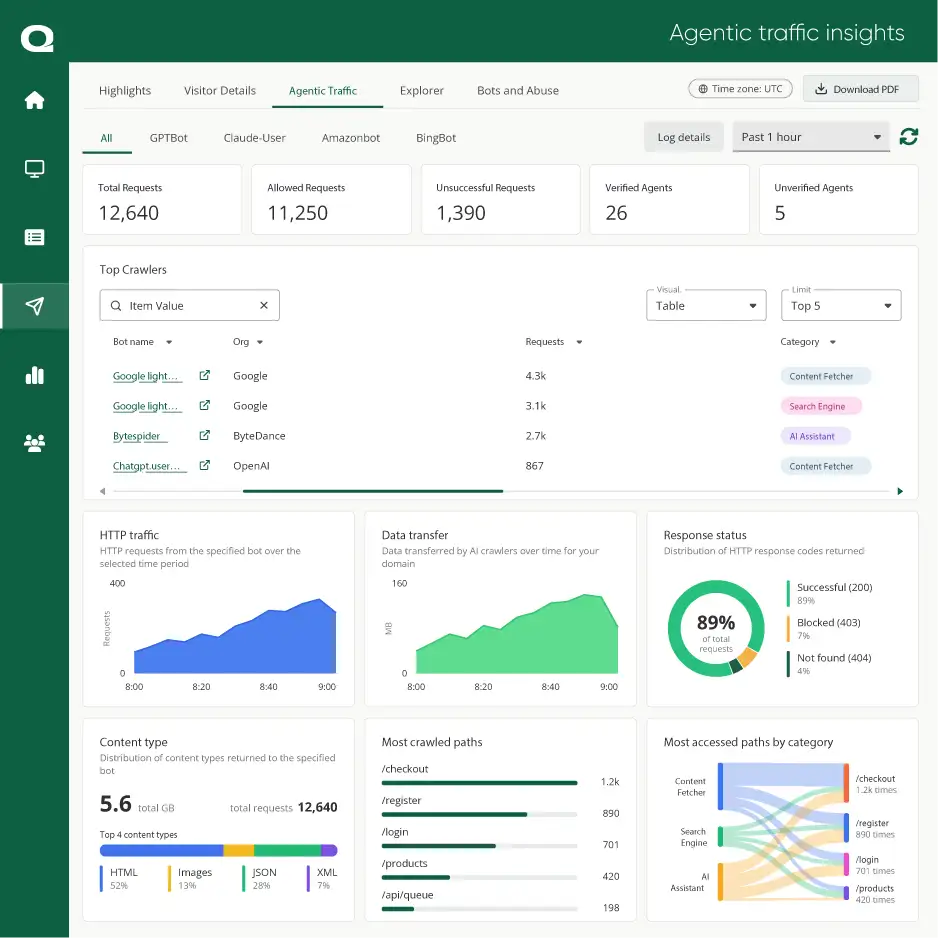Click the Total Requests card 12,640
938x938 pixels.
tap(162, 200)
